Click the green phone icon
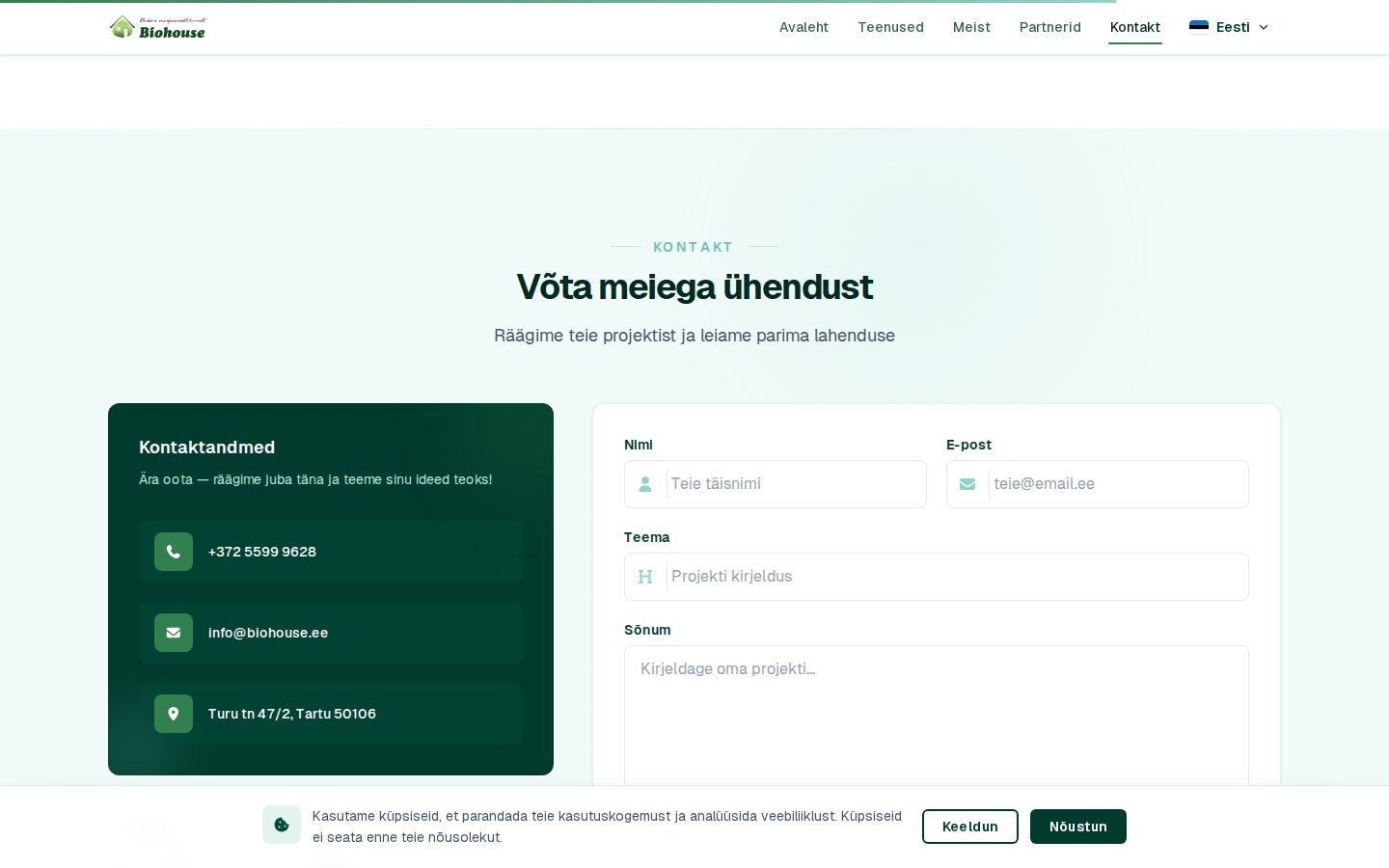This screenshot has height=868, width=1389. 174,552
